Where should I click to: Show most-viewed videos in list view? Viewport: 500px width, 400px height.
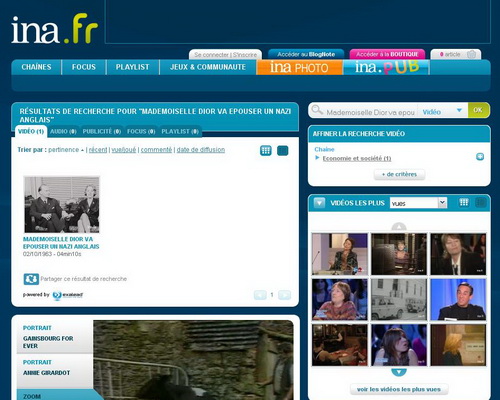[x=480, y=202]
